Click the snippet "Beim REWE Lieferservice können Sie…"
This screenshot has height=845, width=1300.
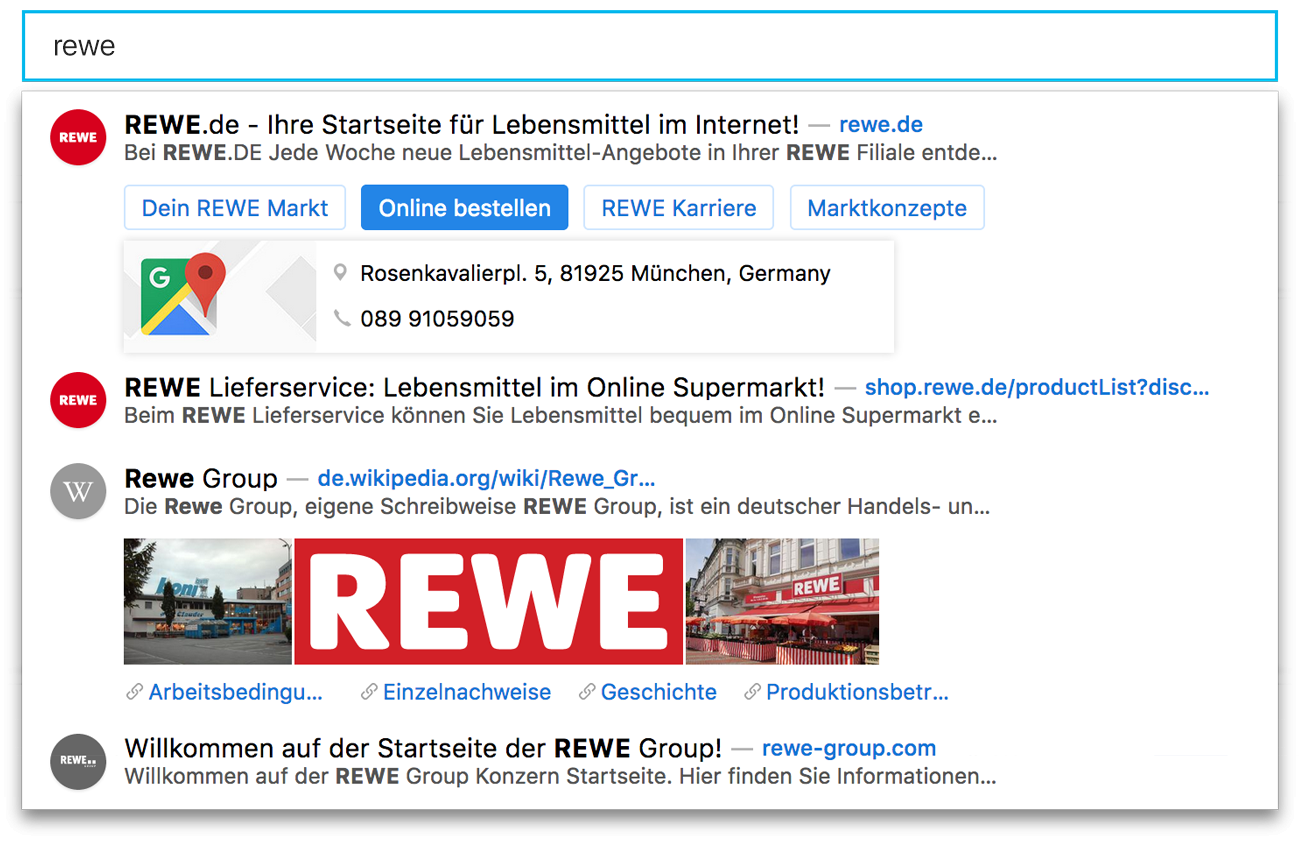point(560,416)
